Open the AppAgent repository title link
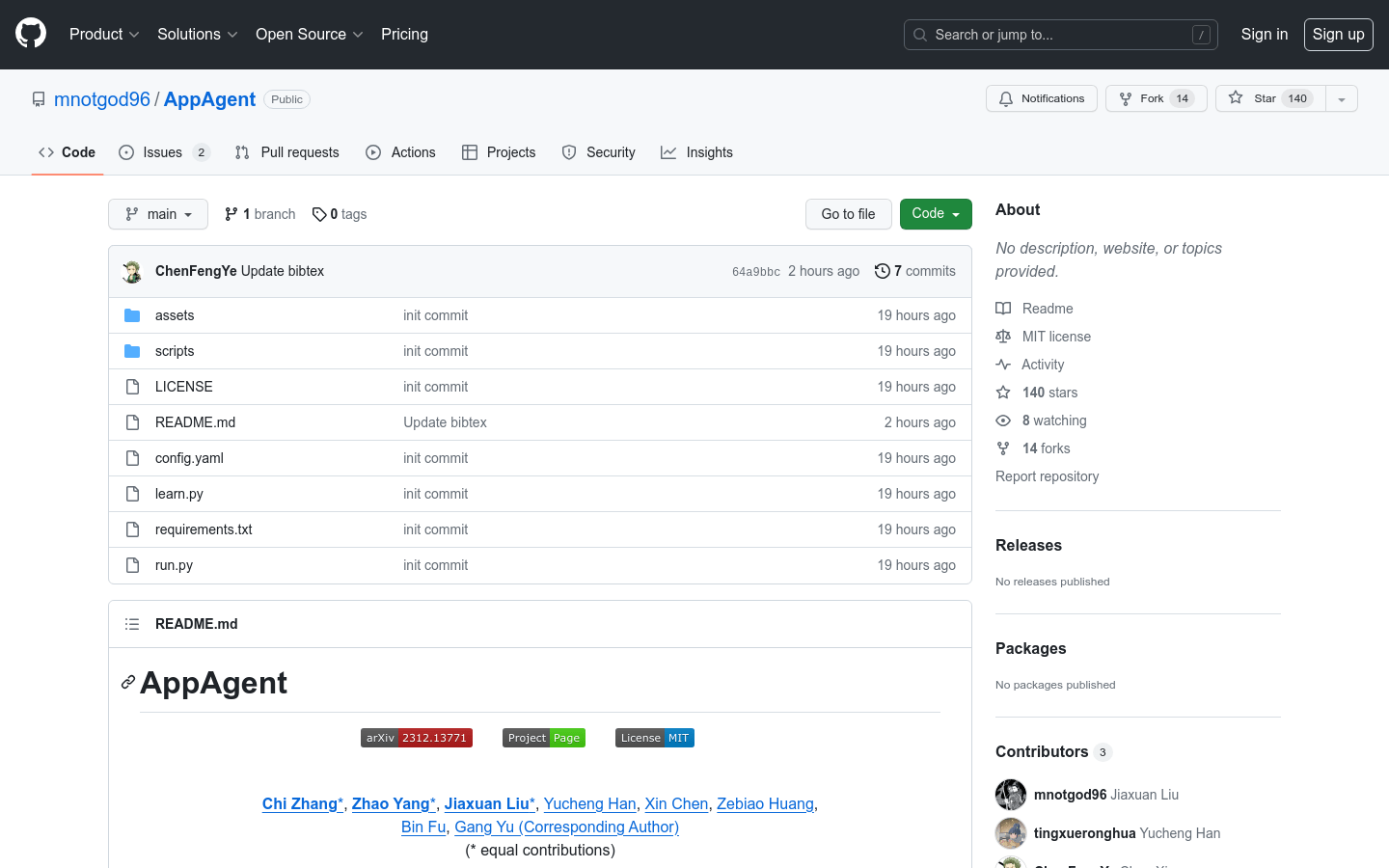The image size is (1389, 868). click(209, 99)
